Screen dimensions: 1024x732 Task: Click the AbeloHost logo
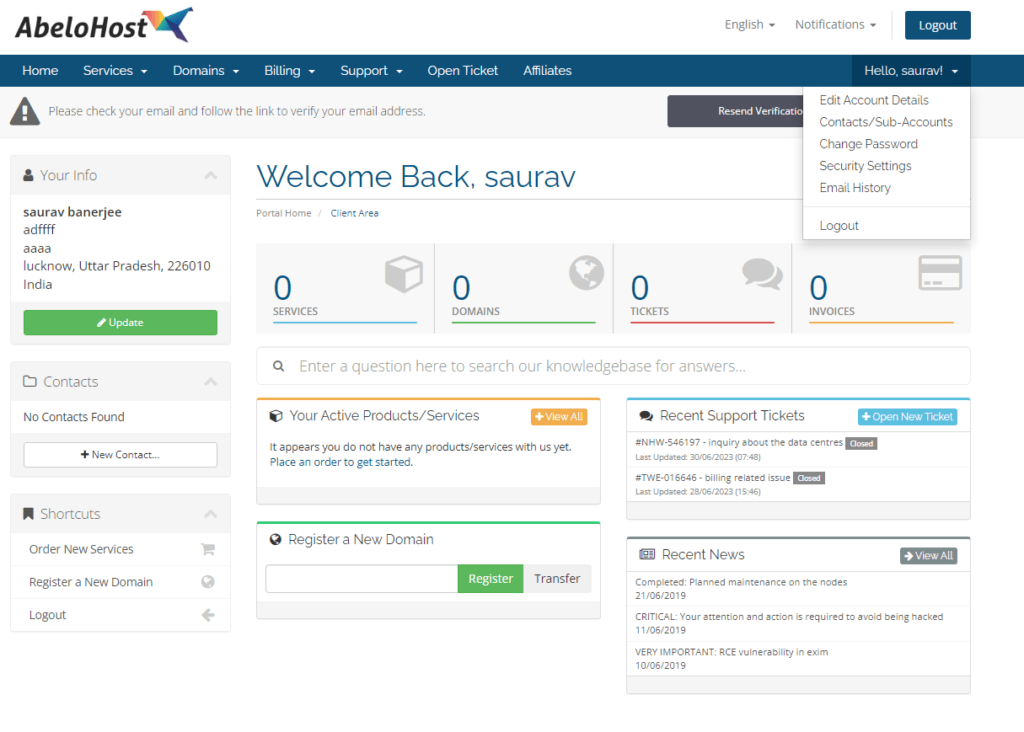(x=100, y=24)
